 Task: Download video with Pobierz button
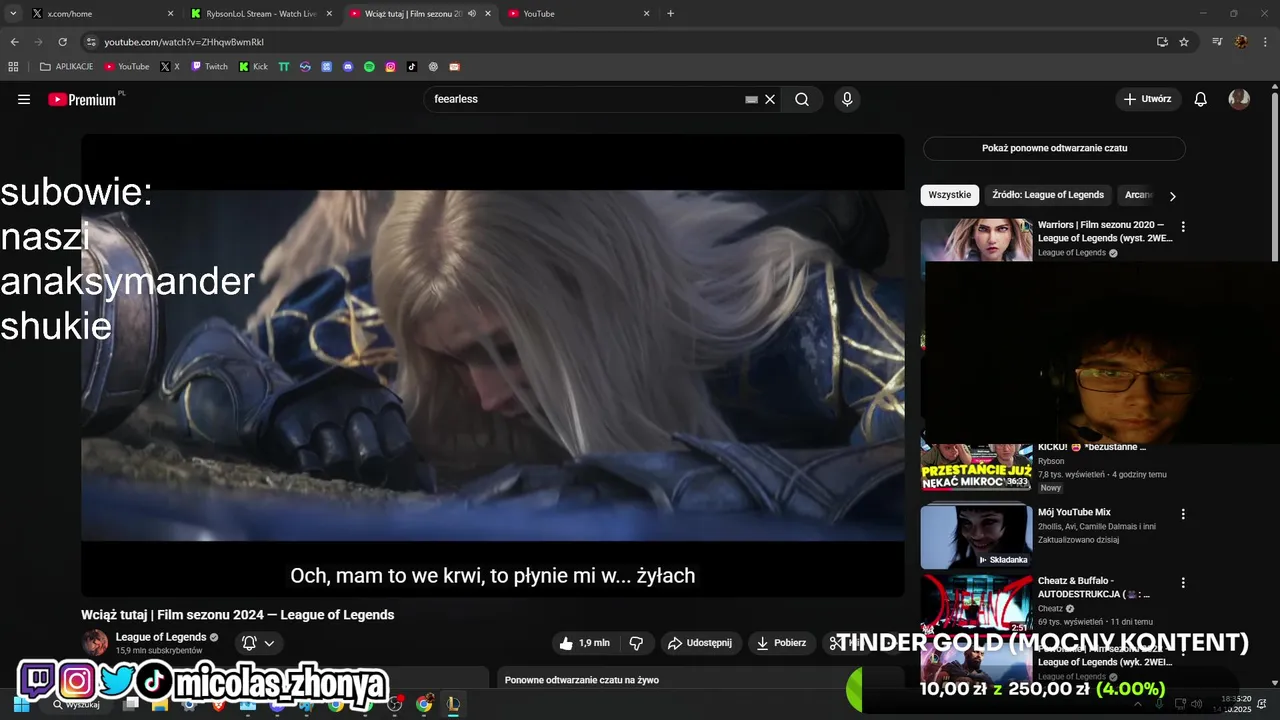point(782,643)
